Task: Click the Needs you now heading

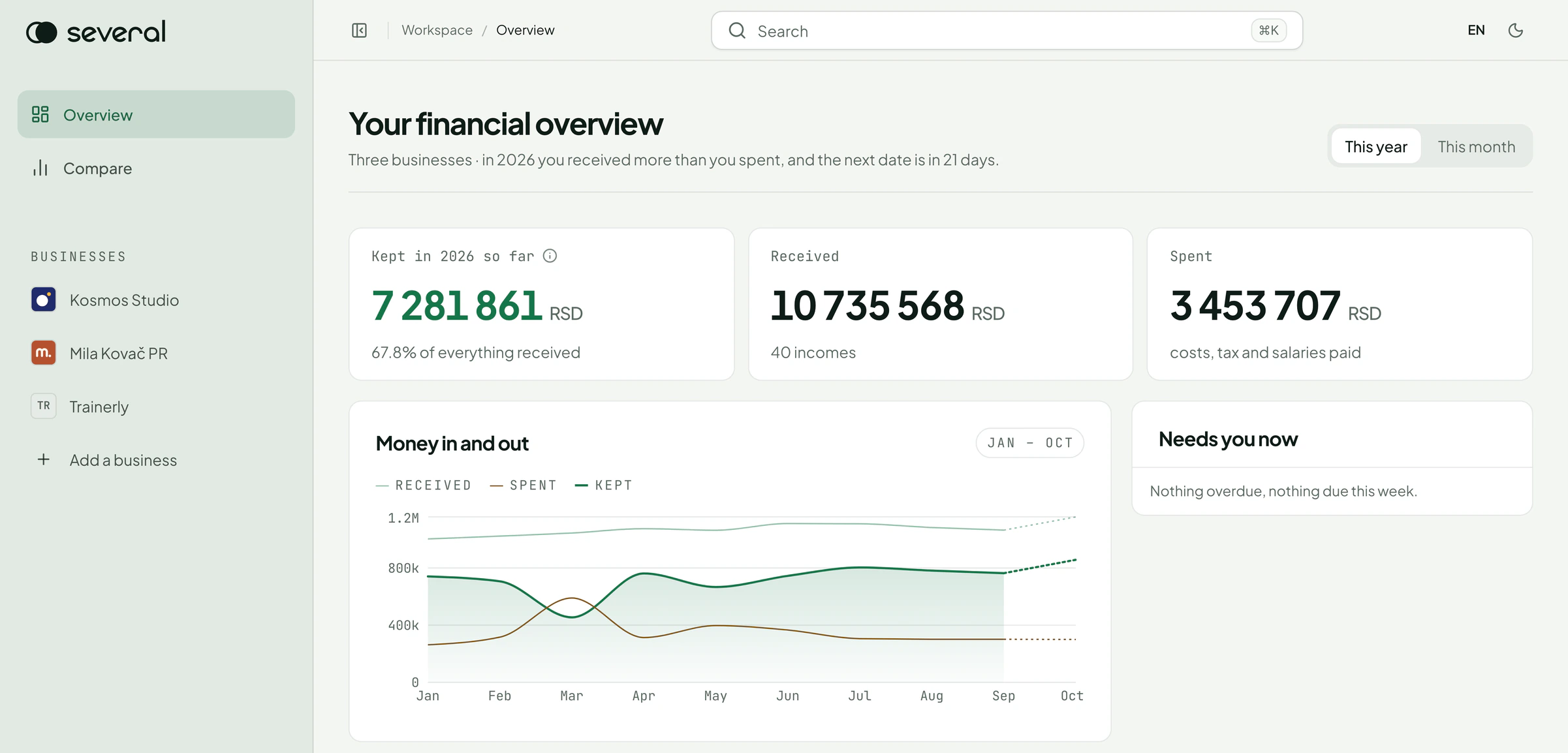Action: point(1228,438)
